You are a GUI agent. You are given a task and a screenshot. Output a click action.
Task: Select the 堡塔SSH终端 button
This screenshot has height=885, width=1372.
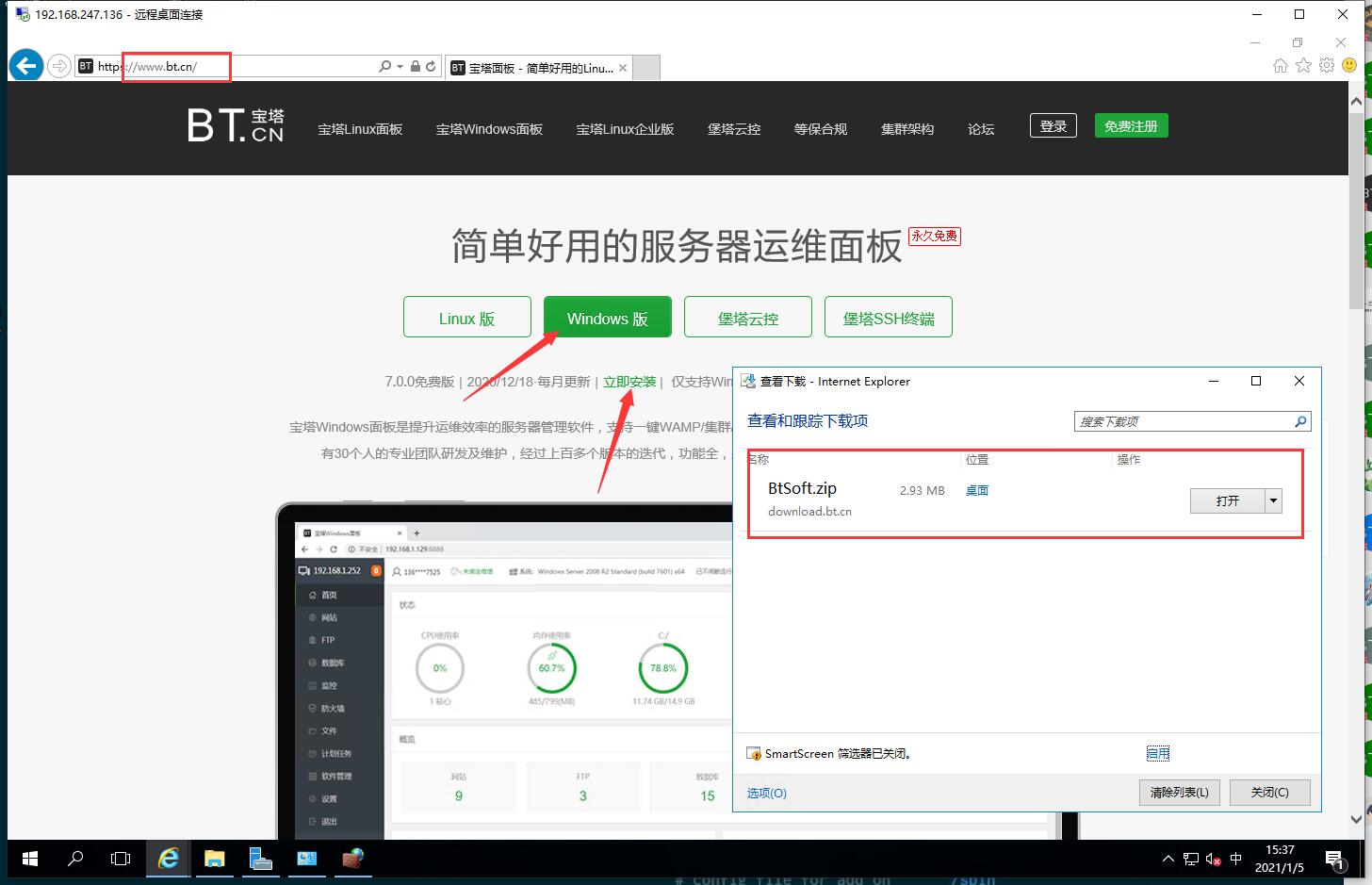[889, 317]
